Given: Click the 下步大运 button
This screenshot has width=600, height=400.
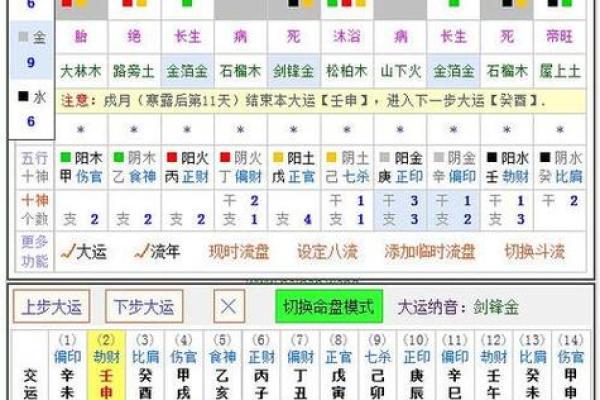Looking at the screenshot, I should point(145,307).
